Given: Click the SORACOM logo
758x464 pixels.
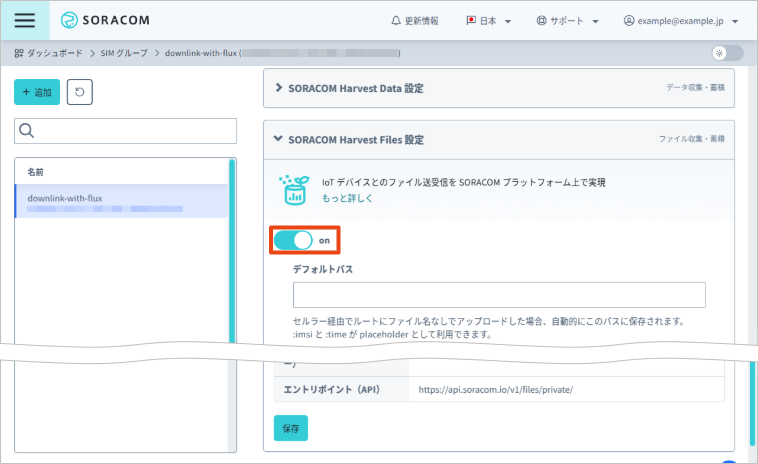Looking at the screenshot, I should 105,20.
